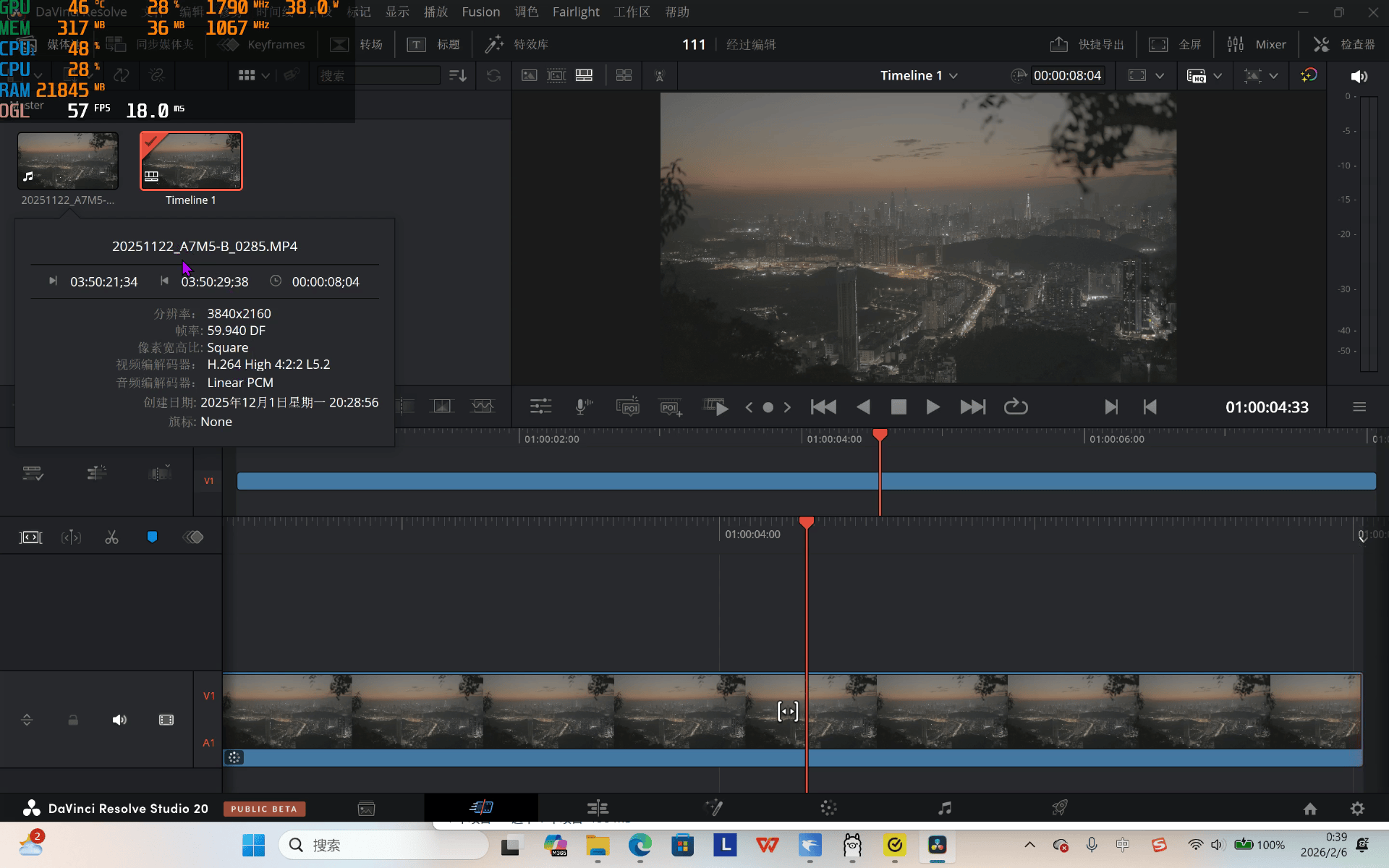Go to the previous edit point
This screenshot has height=868, width=1389.
[1150, 407]
